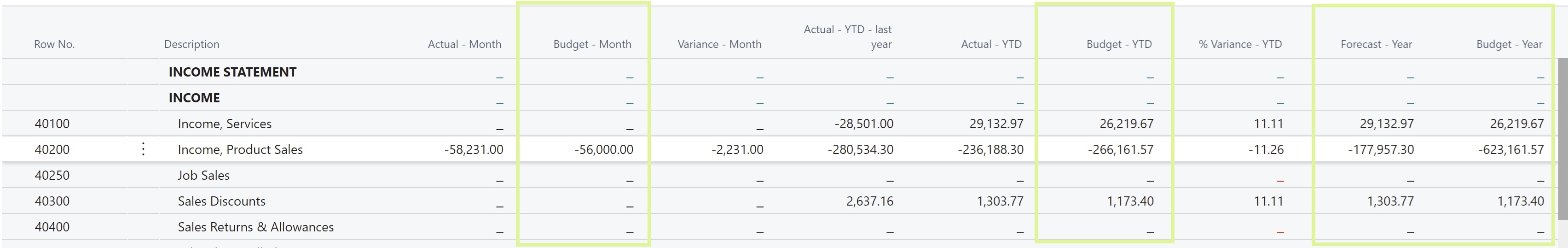Select the Income, Services row description
The height and width of the screenshot is (248, 1568).
[224, 124]
